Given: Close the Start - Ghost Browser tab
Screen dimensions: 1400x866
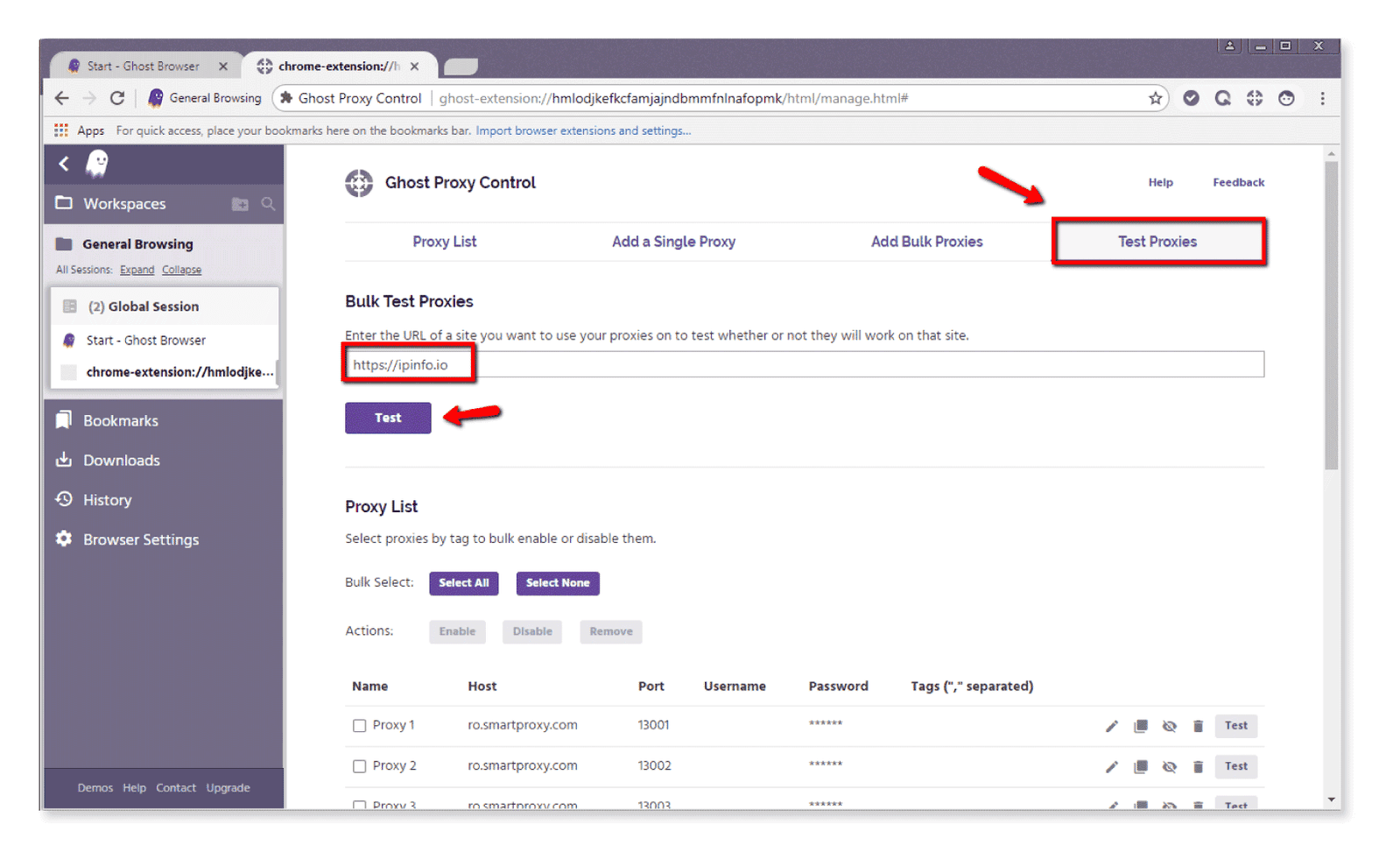Looking at the screenshot, I should coord(223,66).
